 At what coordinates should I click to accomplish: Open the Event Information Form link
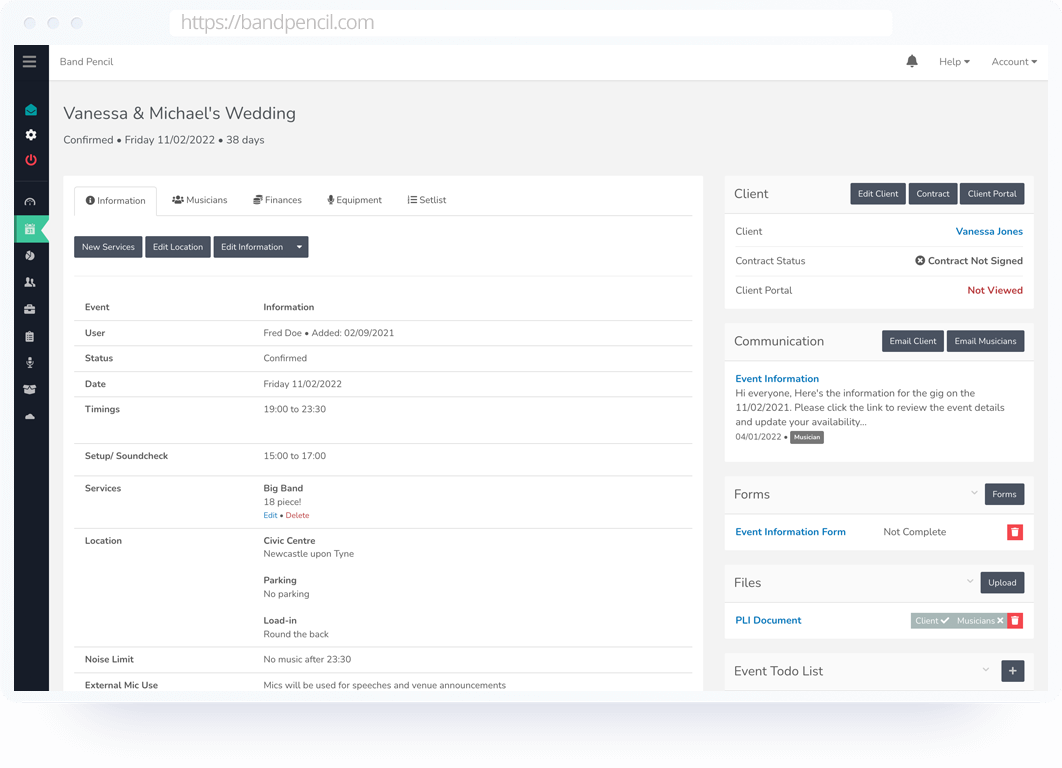pyautogui.click(x=790, y=532)
